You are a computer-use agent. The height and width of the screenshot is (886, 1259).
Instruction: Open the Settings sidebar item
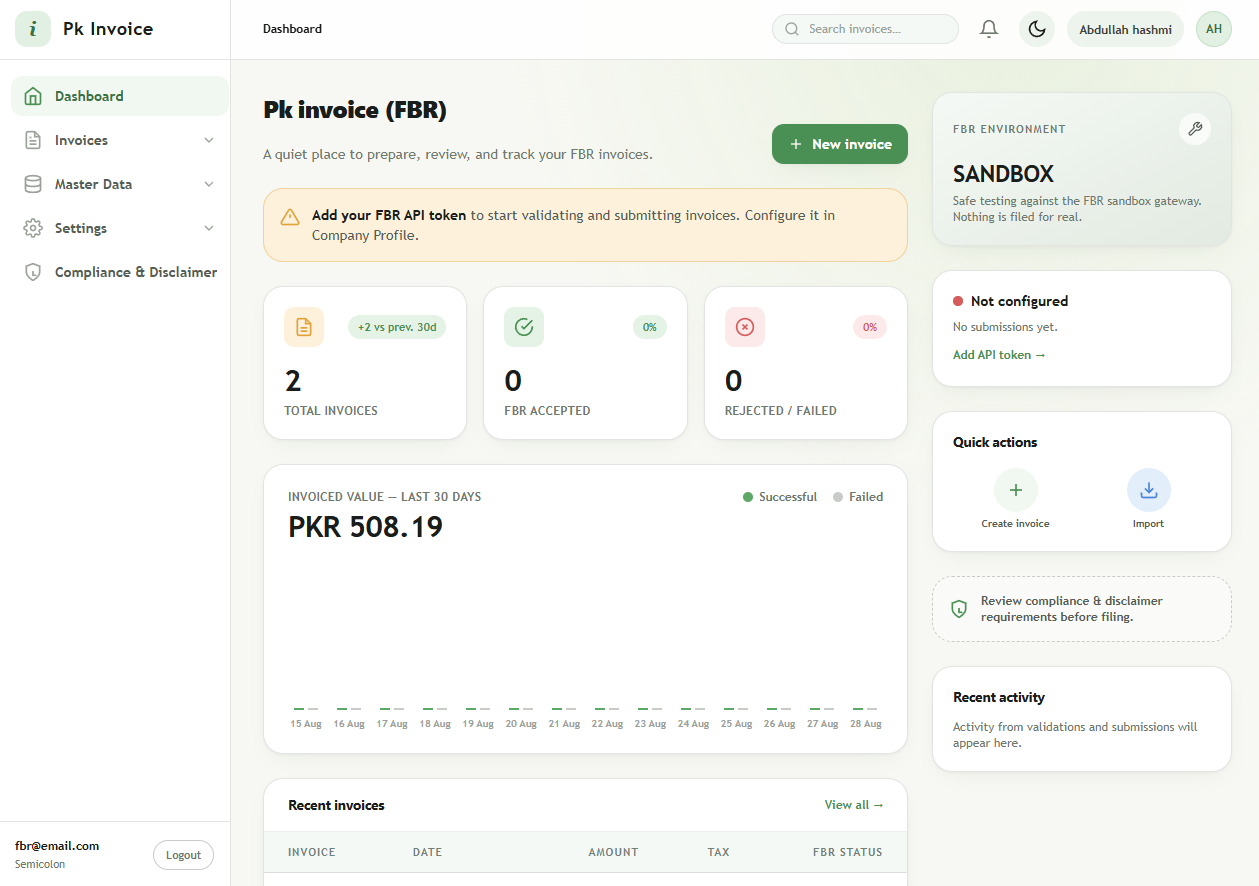pos(120,228)
